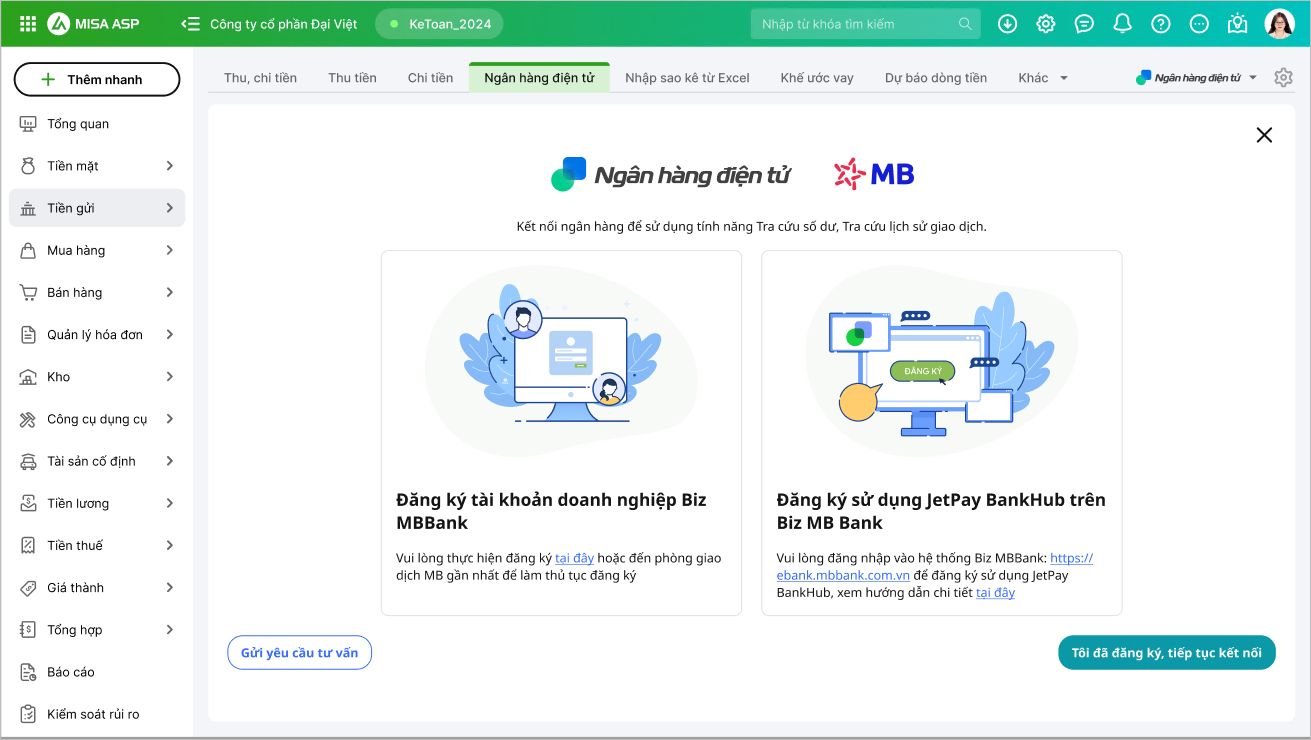
Task: Click the map location icon in header
Action: click(x=1238, y=24)
